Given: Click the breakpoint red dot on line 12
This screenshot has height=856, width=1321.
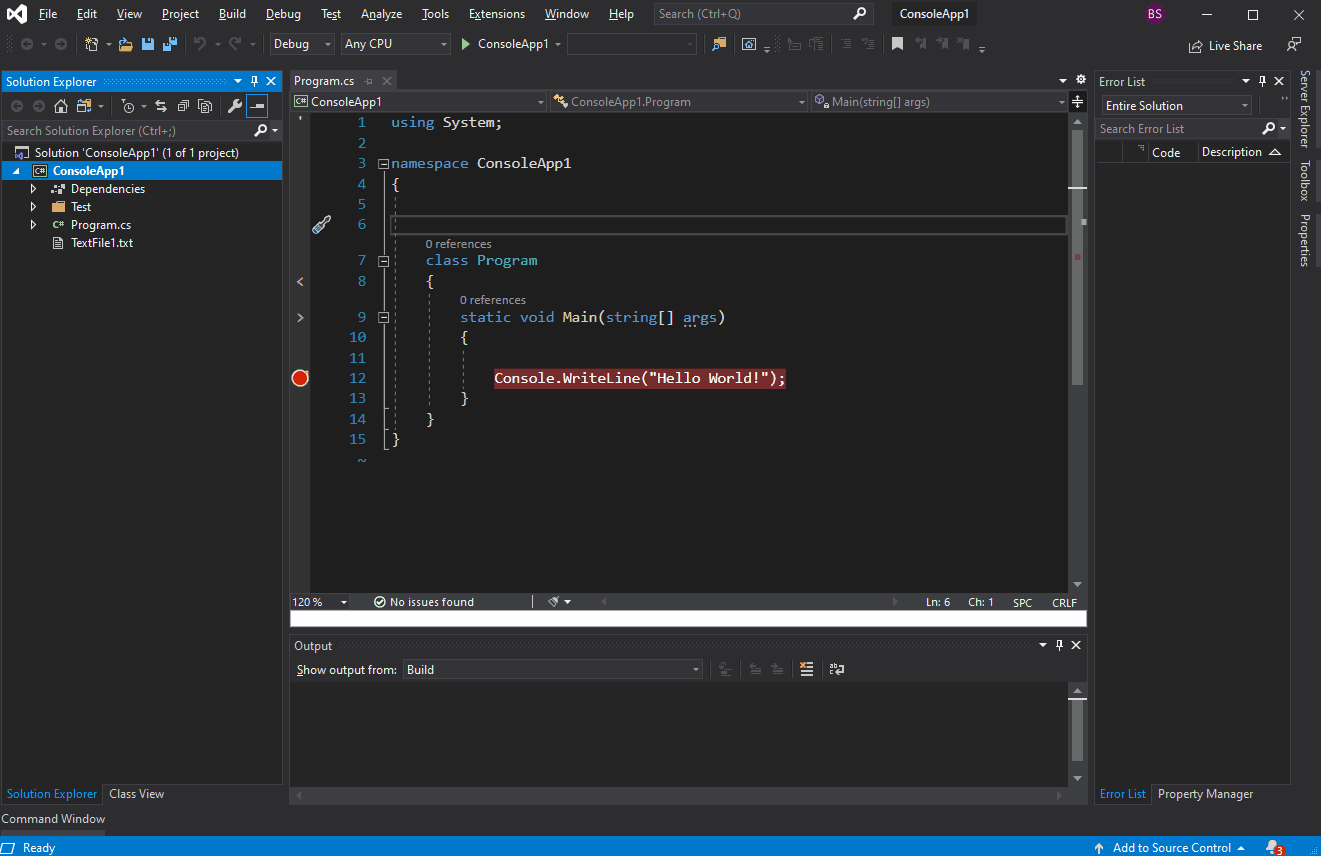Looking at the screenshot, I should coord(300,378).
